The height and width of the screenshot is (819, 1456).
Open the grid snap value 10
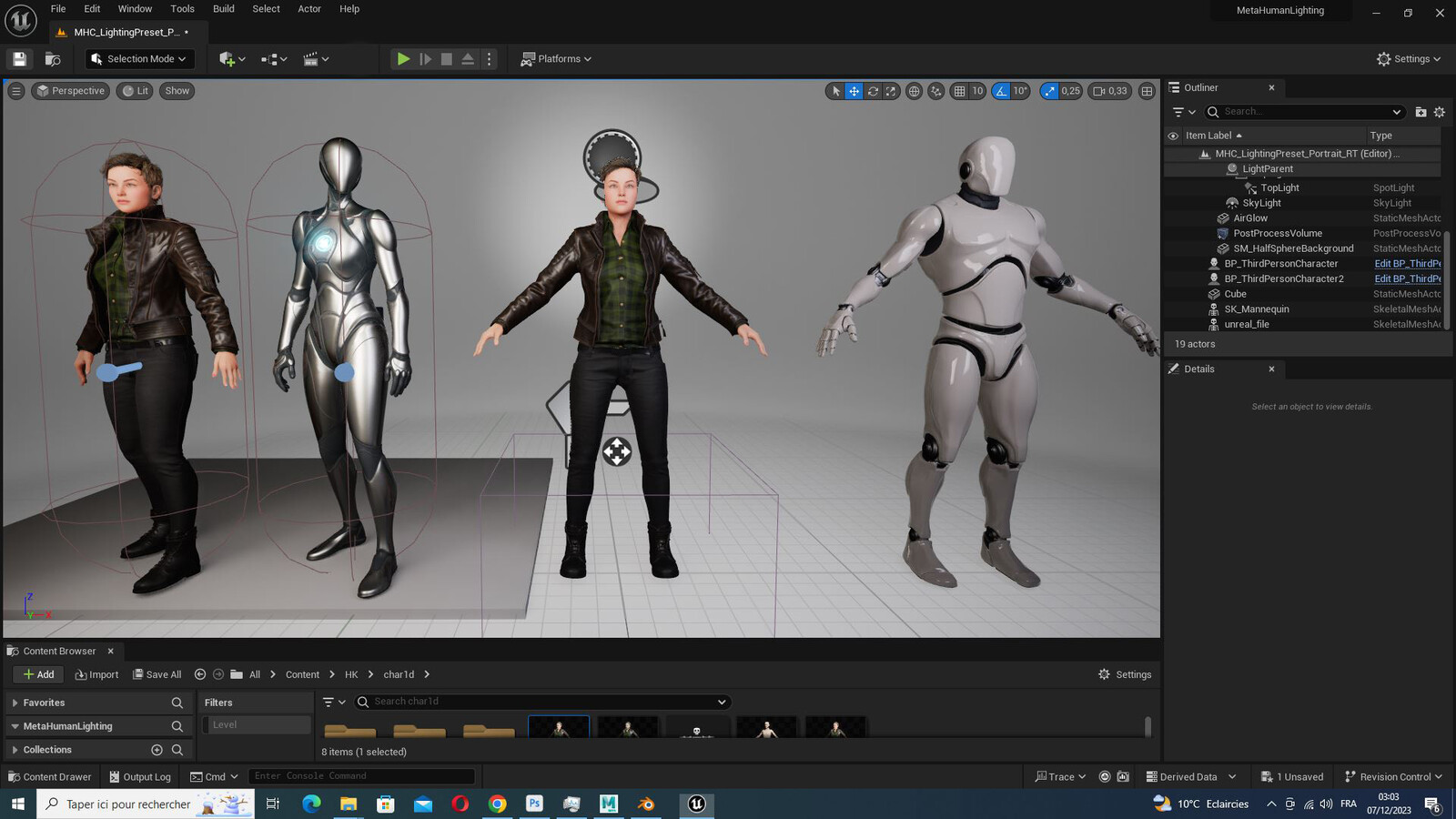pos(977,91)
